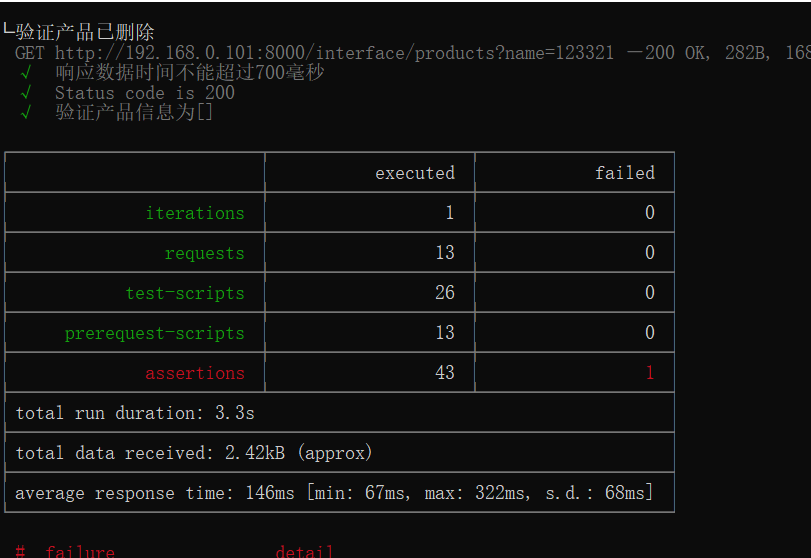811x558 pixels.
Task: Select the "test-scripts" row label
Action: tap(184, 293)
